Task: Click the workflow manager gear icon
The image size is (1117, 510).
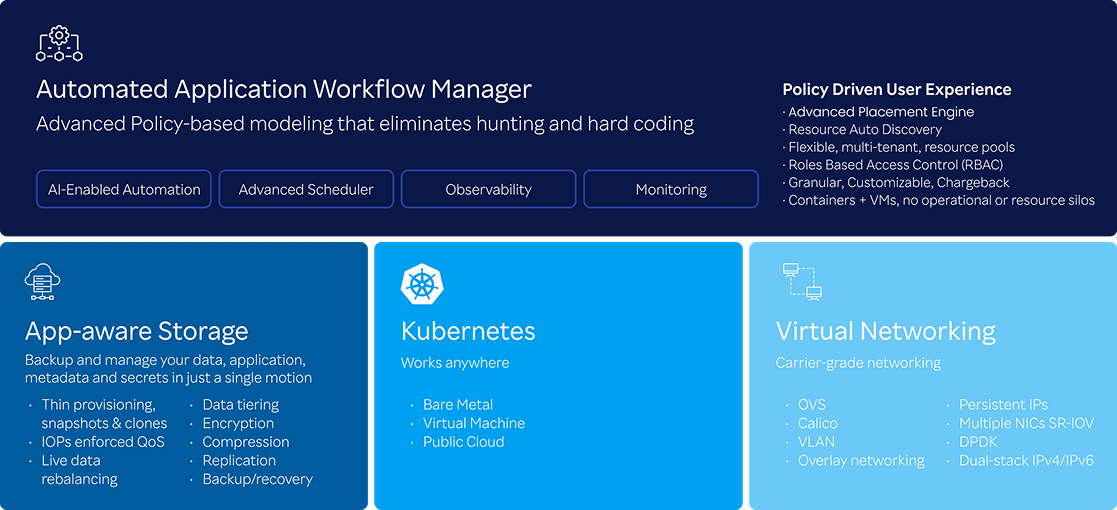Action: point(59,44)
